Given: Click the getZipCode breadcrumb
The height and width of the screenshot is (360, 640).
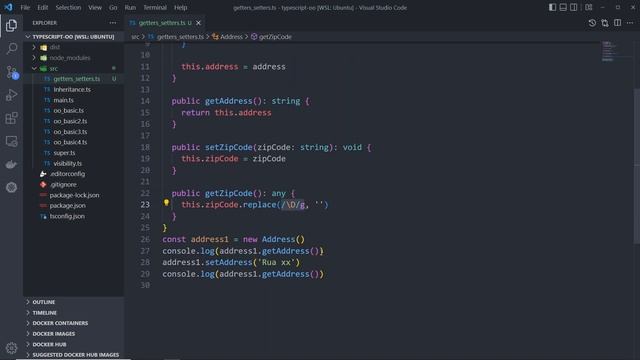Looking at the screenshot, I should [271, 37].
